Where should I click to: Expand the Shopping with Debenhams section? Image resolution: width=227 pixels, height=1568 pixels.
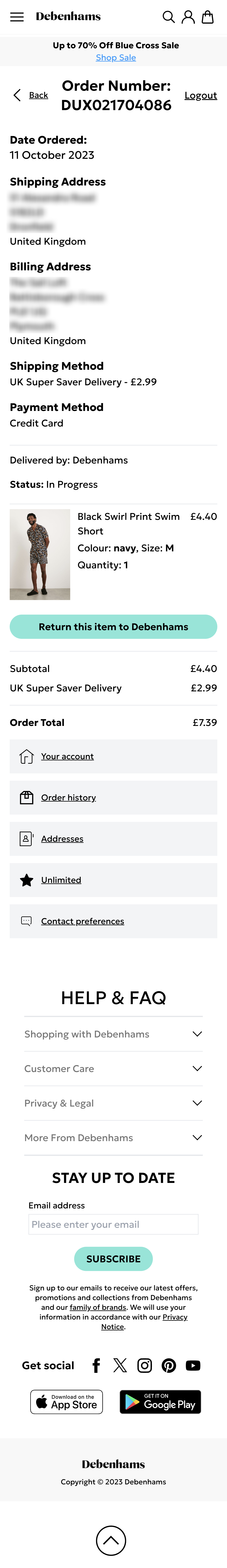(x=113, y=1034)
